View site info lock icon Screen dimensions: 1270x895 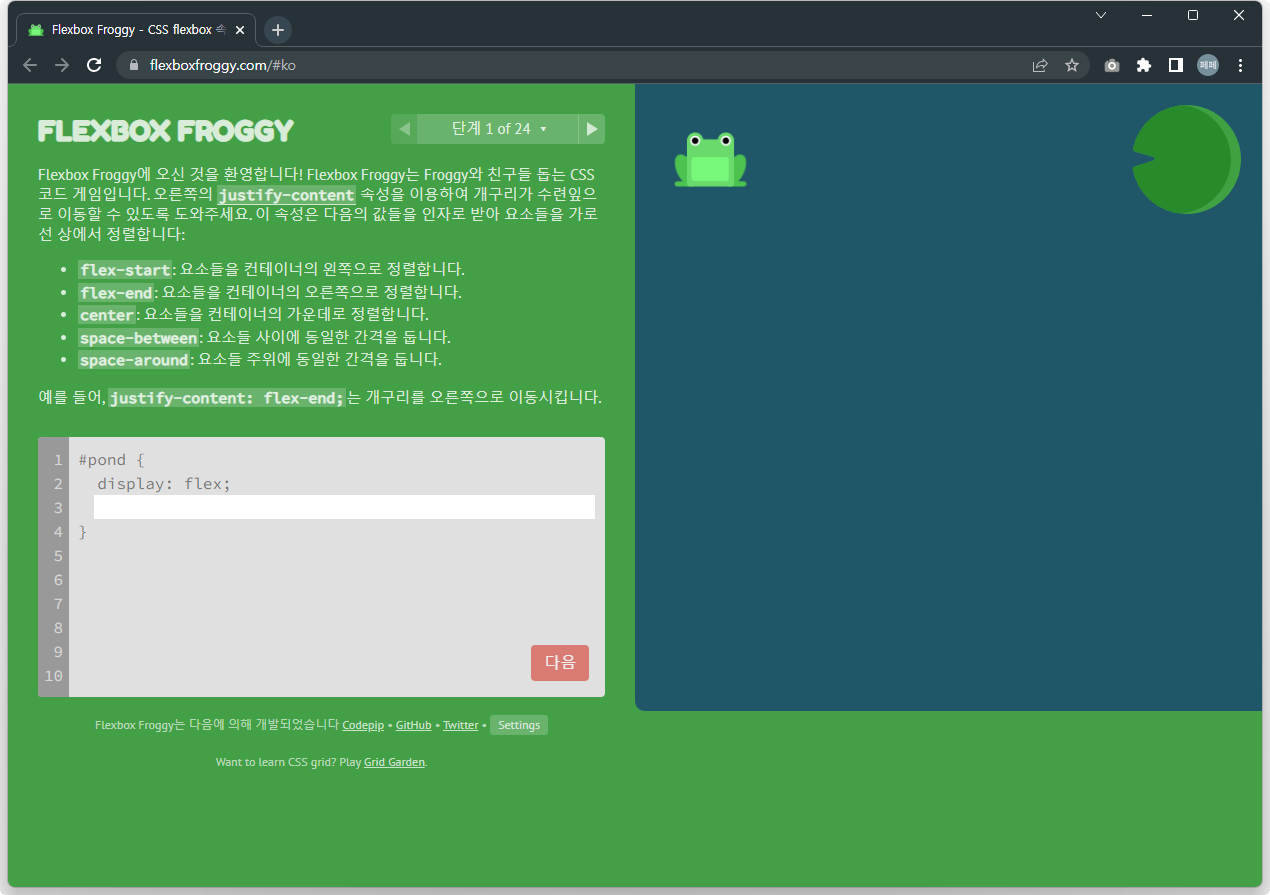click(x=133, y=65)
